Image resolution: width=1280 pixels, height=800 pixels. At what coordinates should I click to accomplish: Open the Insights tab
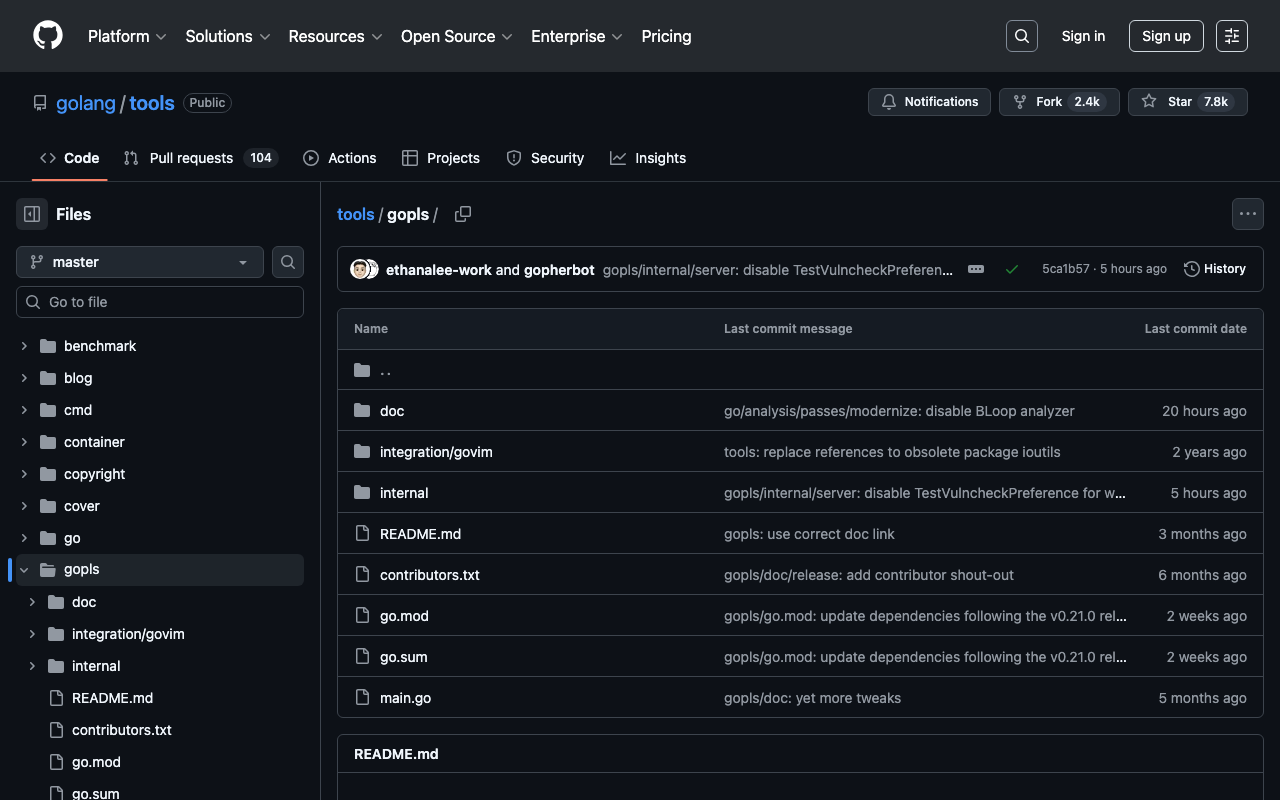point(648,158)
